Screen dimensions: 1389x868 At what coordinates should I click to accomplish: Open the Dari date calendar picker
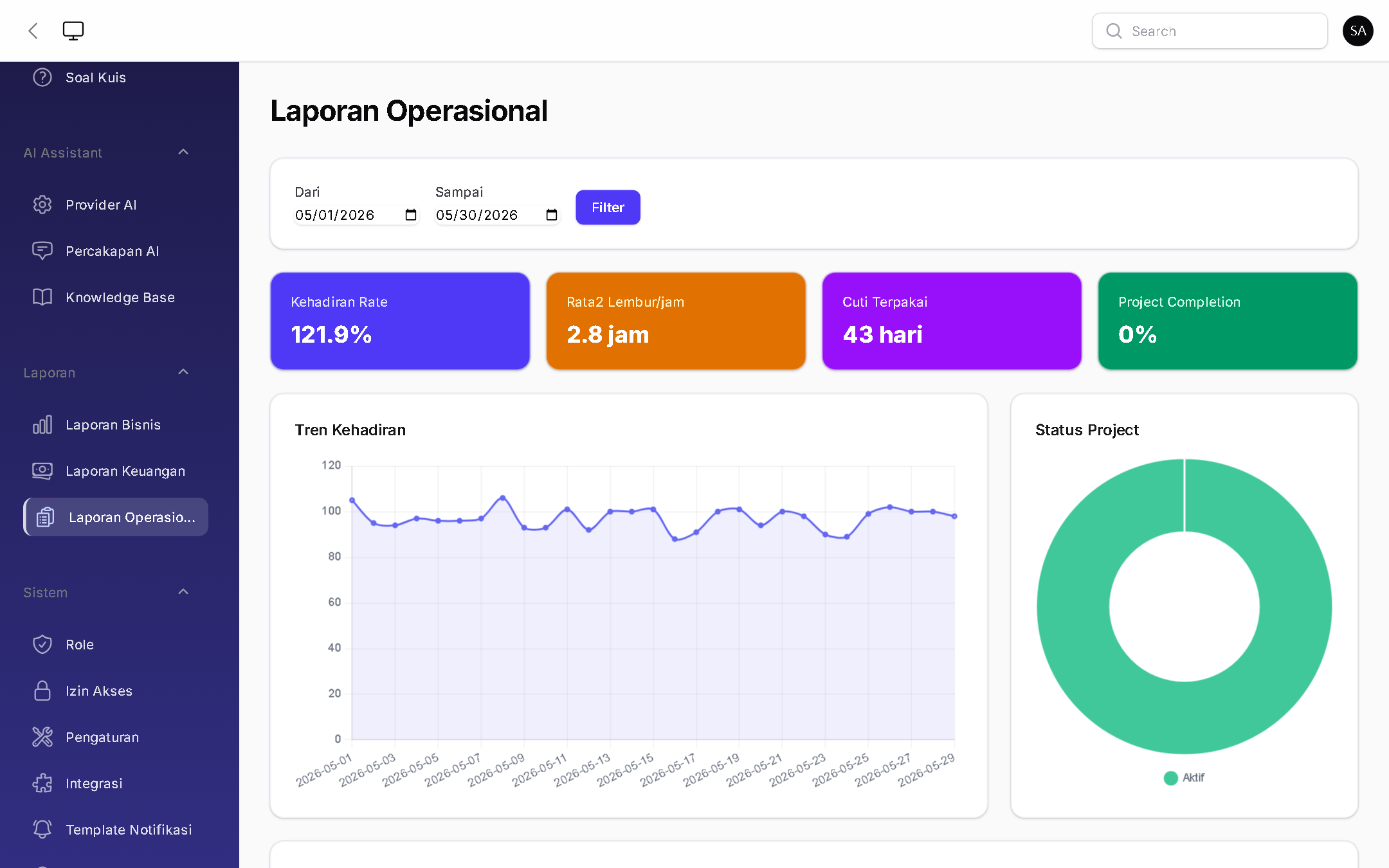tap(411, 215)
